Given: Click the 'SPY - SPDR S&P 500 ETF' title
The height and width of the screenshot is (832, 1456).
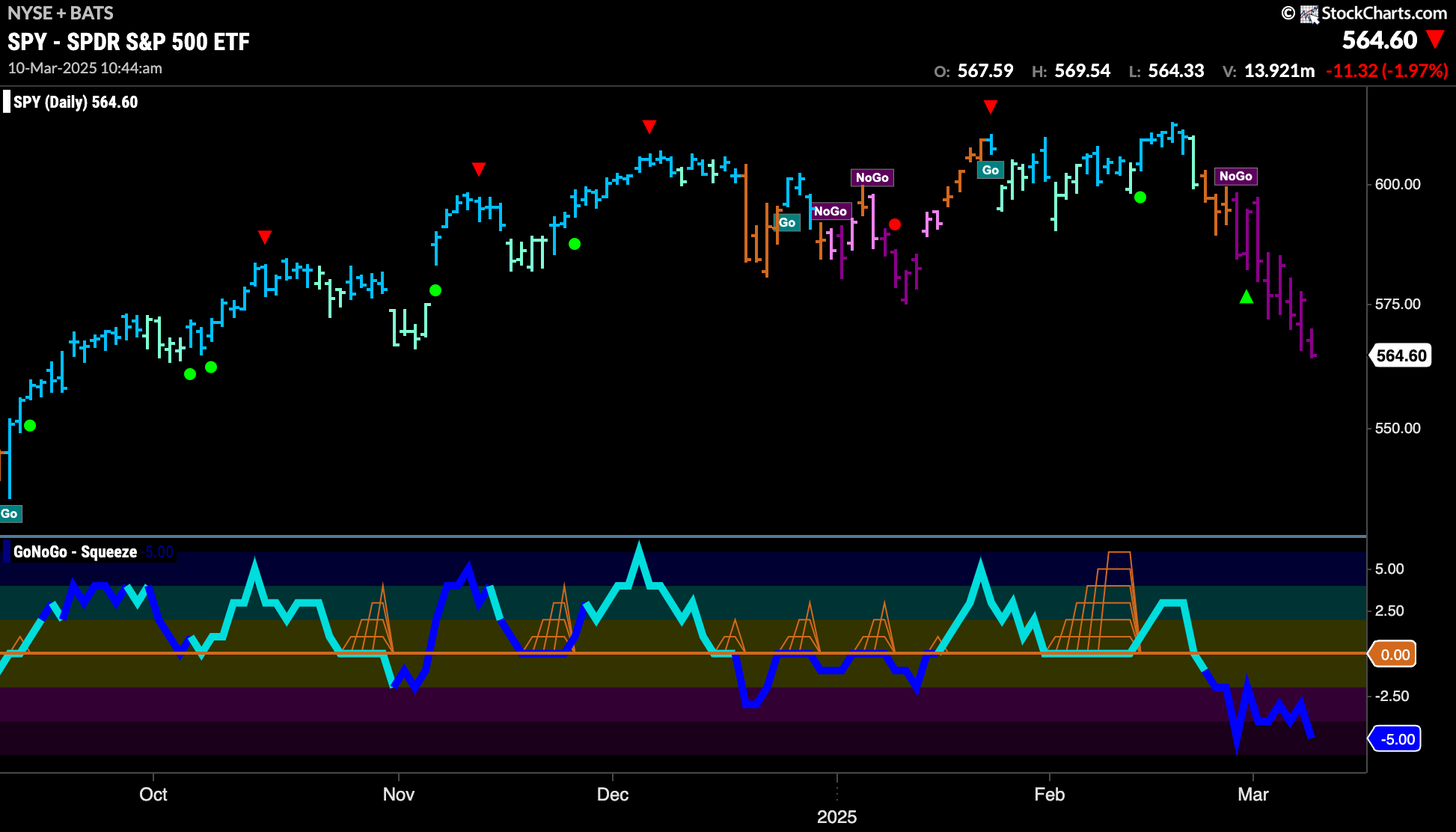Looking at the screenshot, I should pyautogui.click(x=129, y=42).
